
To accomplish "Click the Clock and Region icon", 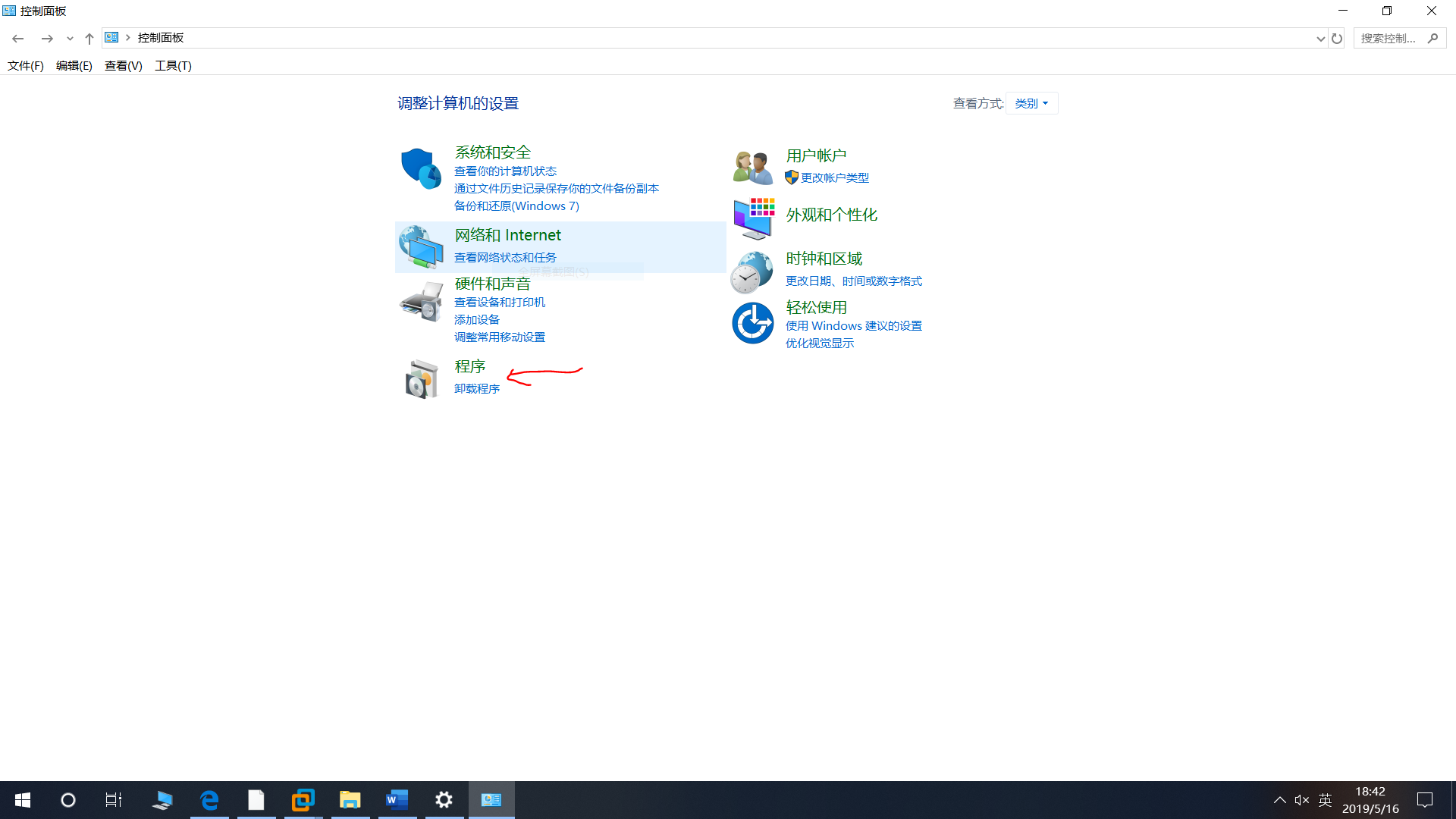I will [752, 271].
